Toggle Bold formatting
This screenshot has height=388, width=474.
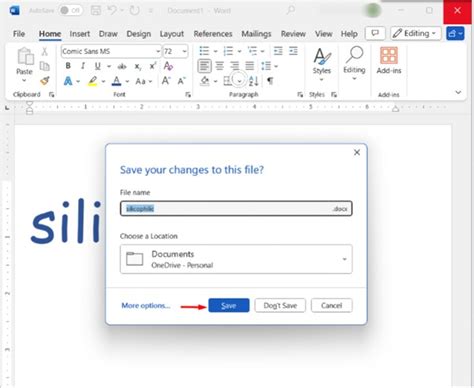[x=68, y=66]
